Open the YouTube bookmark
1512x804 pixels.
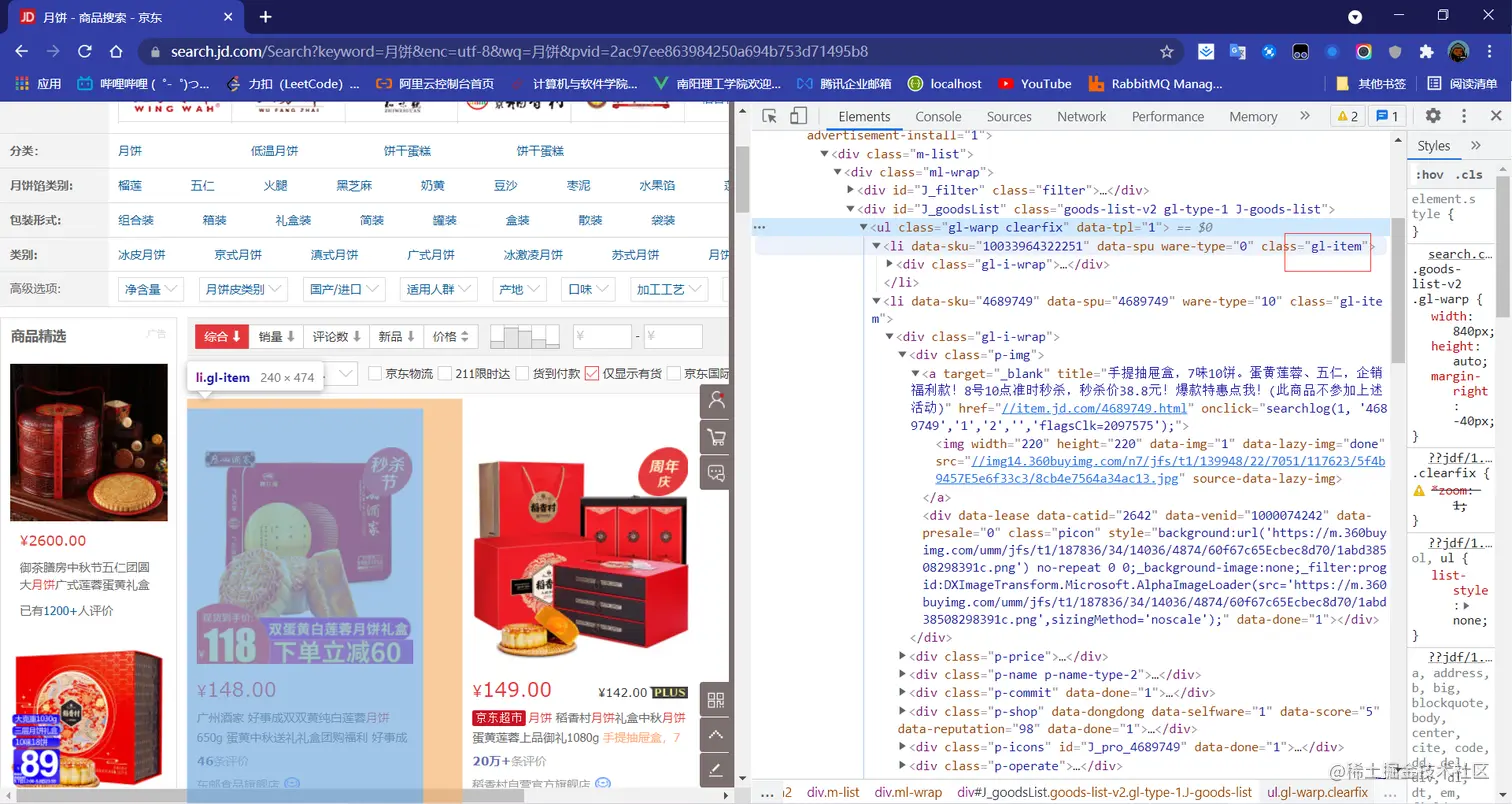(x=1034, y=84)
